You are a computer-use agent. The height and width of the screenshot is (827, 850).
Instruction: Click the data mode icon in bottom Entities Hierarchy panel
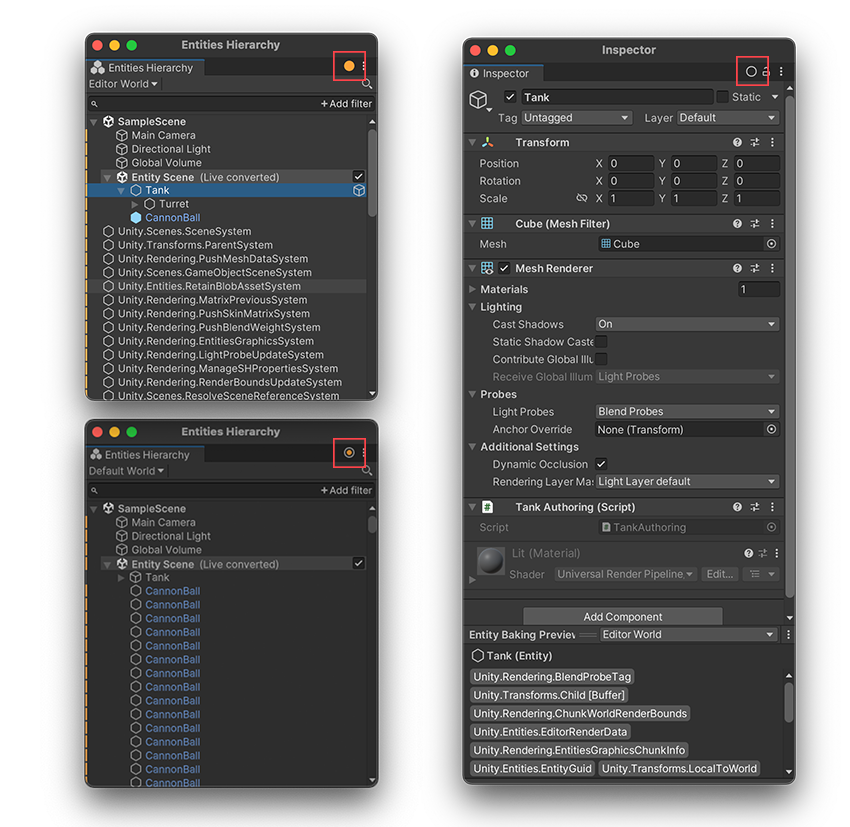pyautogui.click(x=349, y=452)
